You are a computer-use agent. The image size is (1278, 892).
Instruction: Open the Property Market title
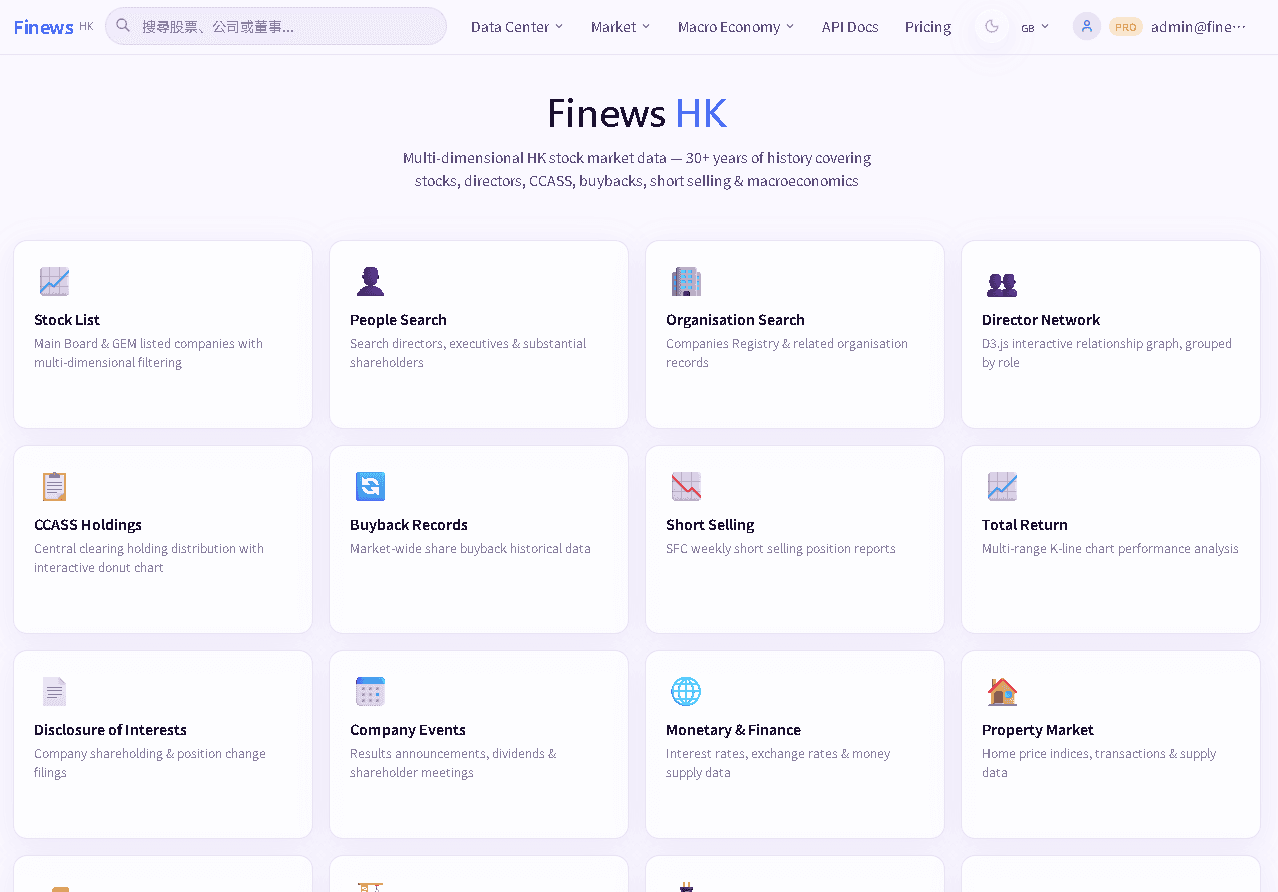1038,730
